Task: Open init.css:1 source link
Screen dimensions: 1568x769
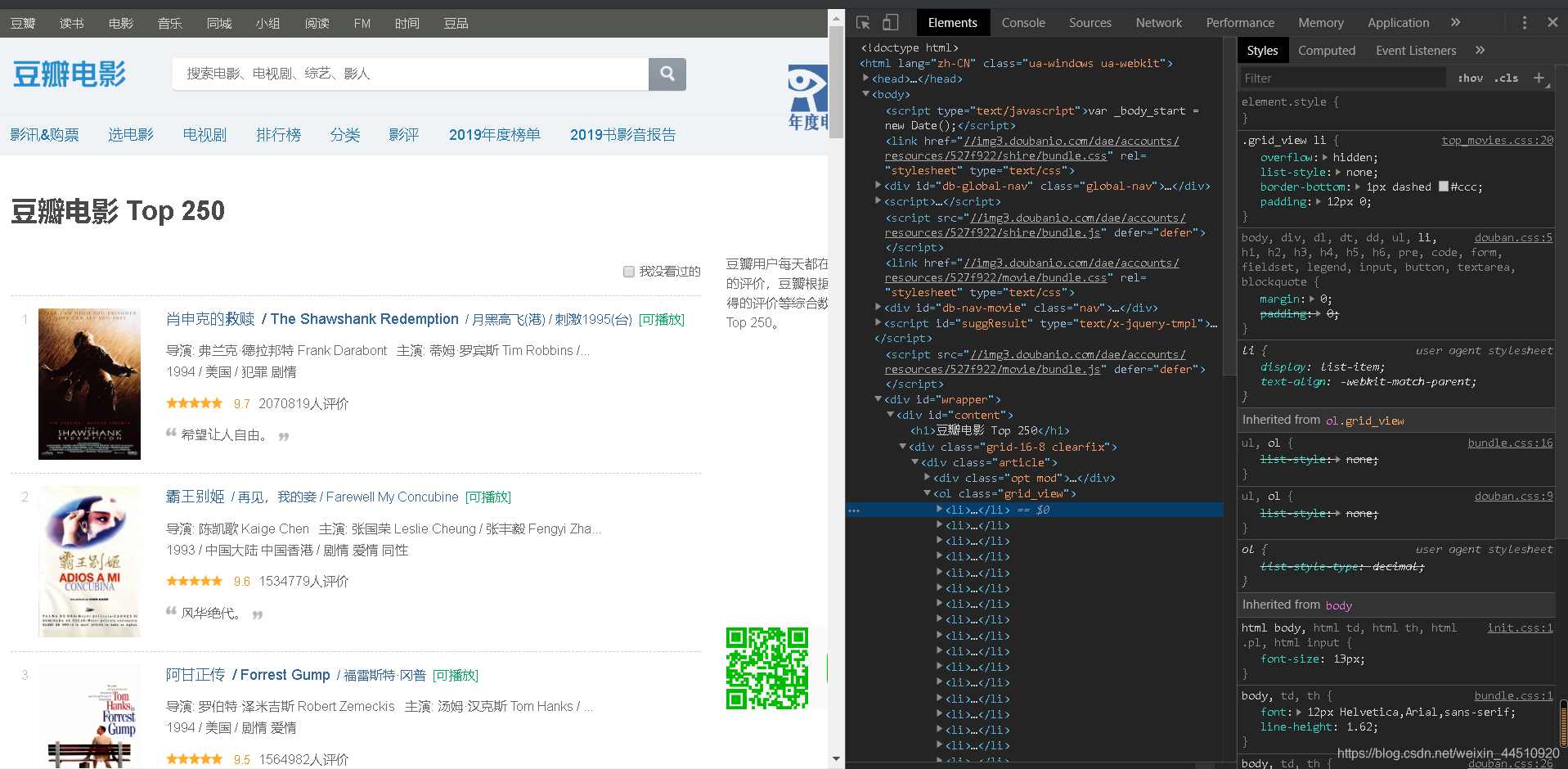Action: coord(1520,628)
